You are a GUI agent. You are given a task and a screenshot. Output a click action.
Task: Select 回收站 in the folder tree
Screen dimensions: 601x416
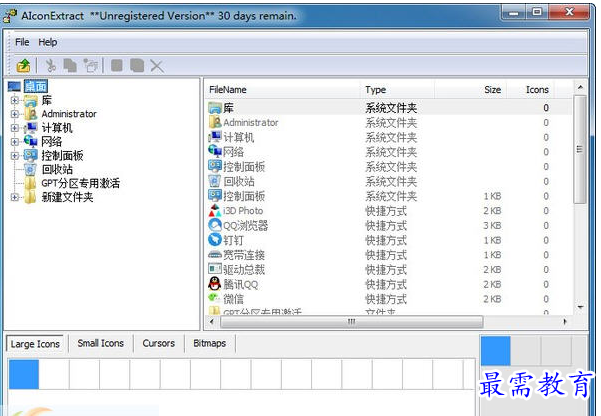click(x=57, y=169)
